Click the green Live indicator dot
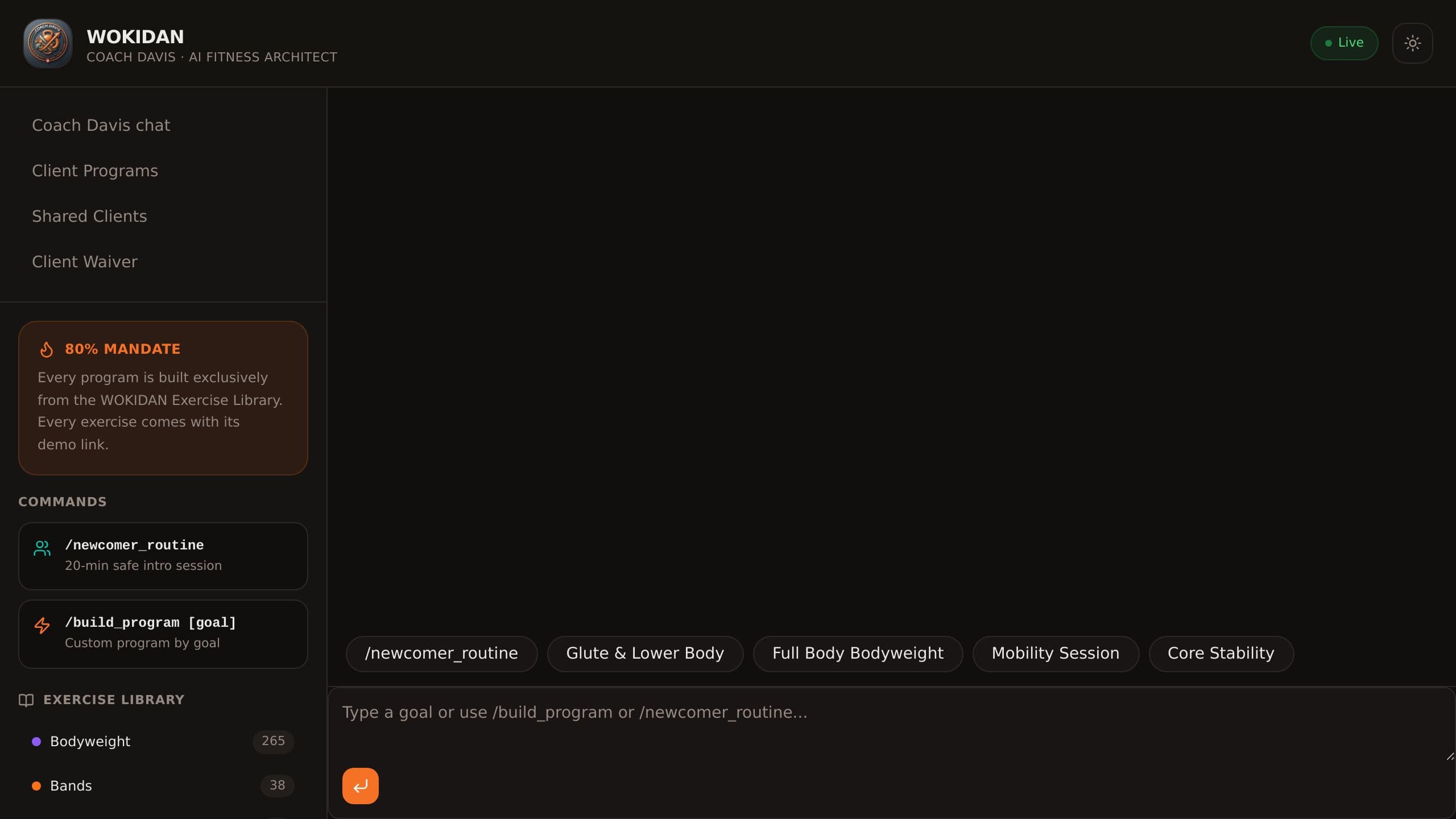The image size is (1456, 819). coord(1329,43)
